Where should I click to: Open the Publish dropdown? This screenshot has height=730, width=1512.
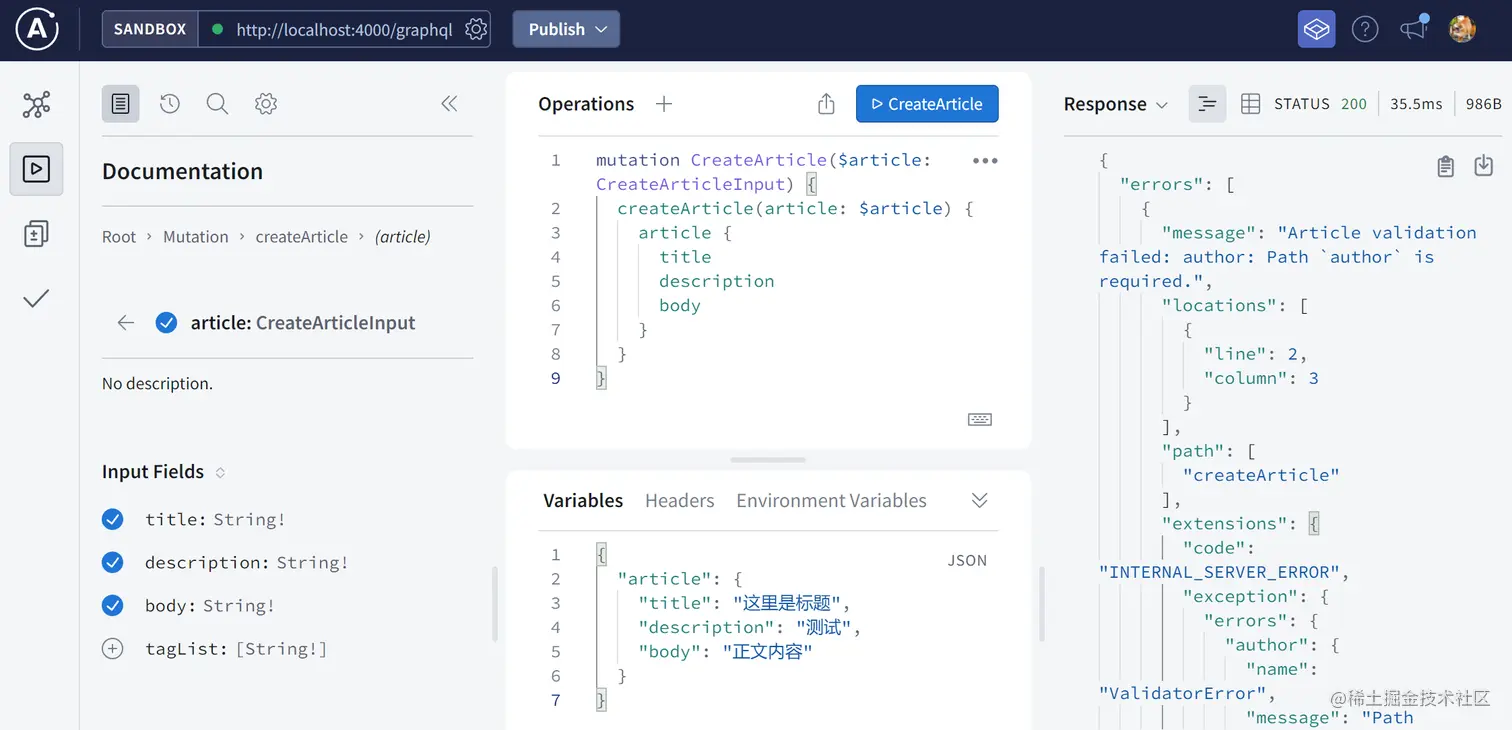(x=567, y=29)
